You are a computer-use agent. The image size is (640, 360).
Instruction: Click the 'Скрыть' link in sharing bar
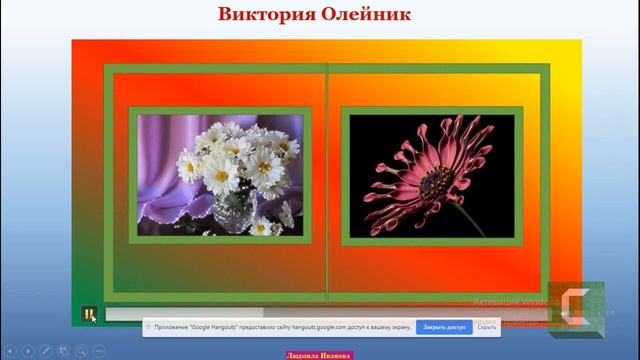pyautogui.click(x=487, y=327)
